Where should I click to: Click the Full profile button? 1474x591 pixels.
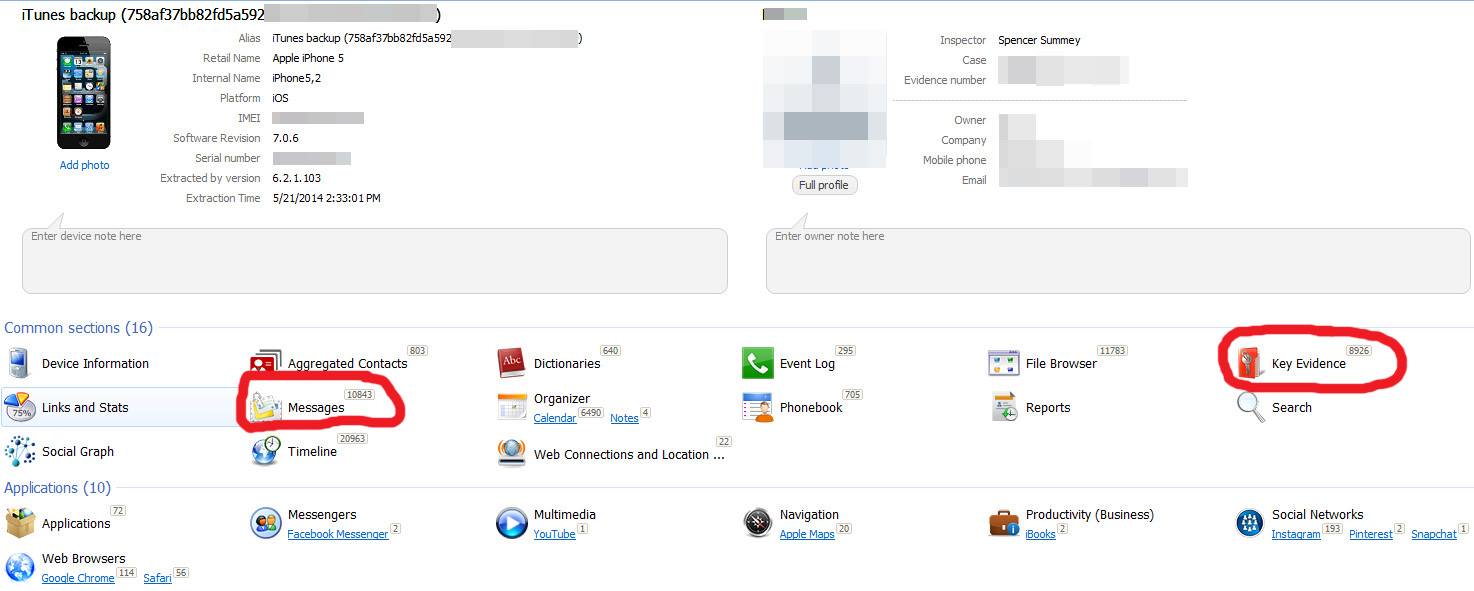825,185
